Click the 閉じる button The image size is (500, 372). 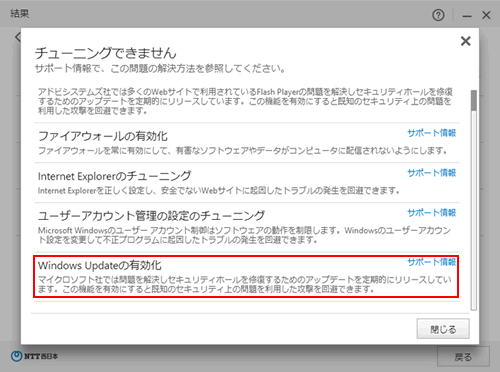tap(443, 329)
